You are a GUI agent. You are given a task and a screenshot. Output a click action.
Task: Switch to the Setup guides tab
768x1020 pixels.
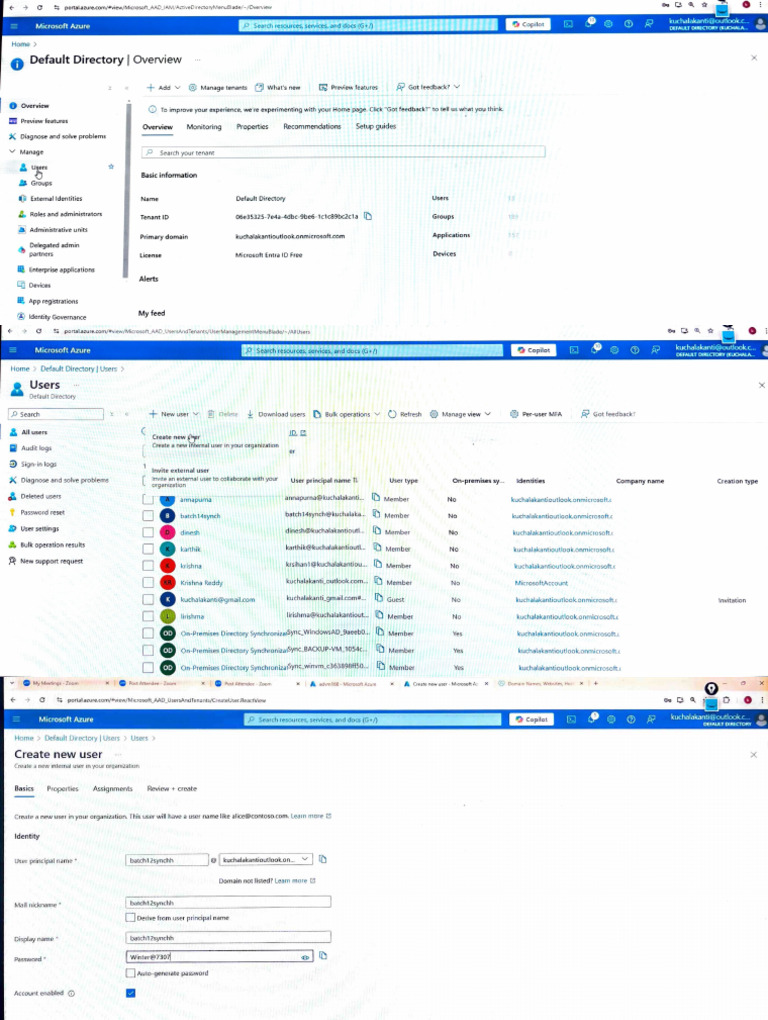(376, 126)
